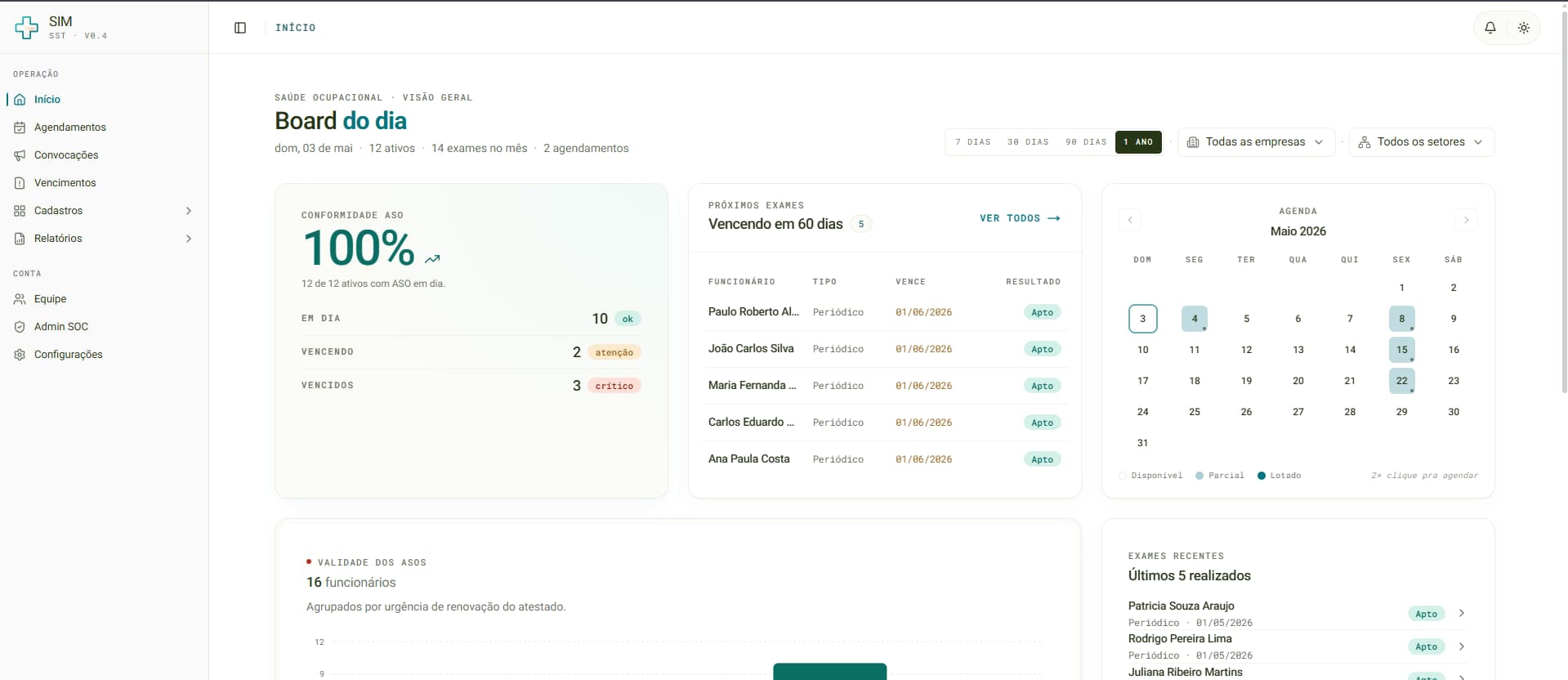Open the Todas as empresas dropdown
1568x680 pixels.
tap(1256, 142)
